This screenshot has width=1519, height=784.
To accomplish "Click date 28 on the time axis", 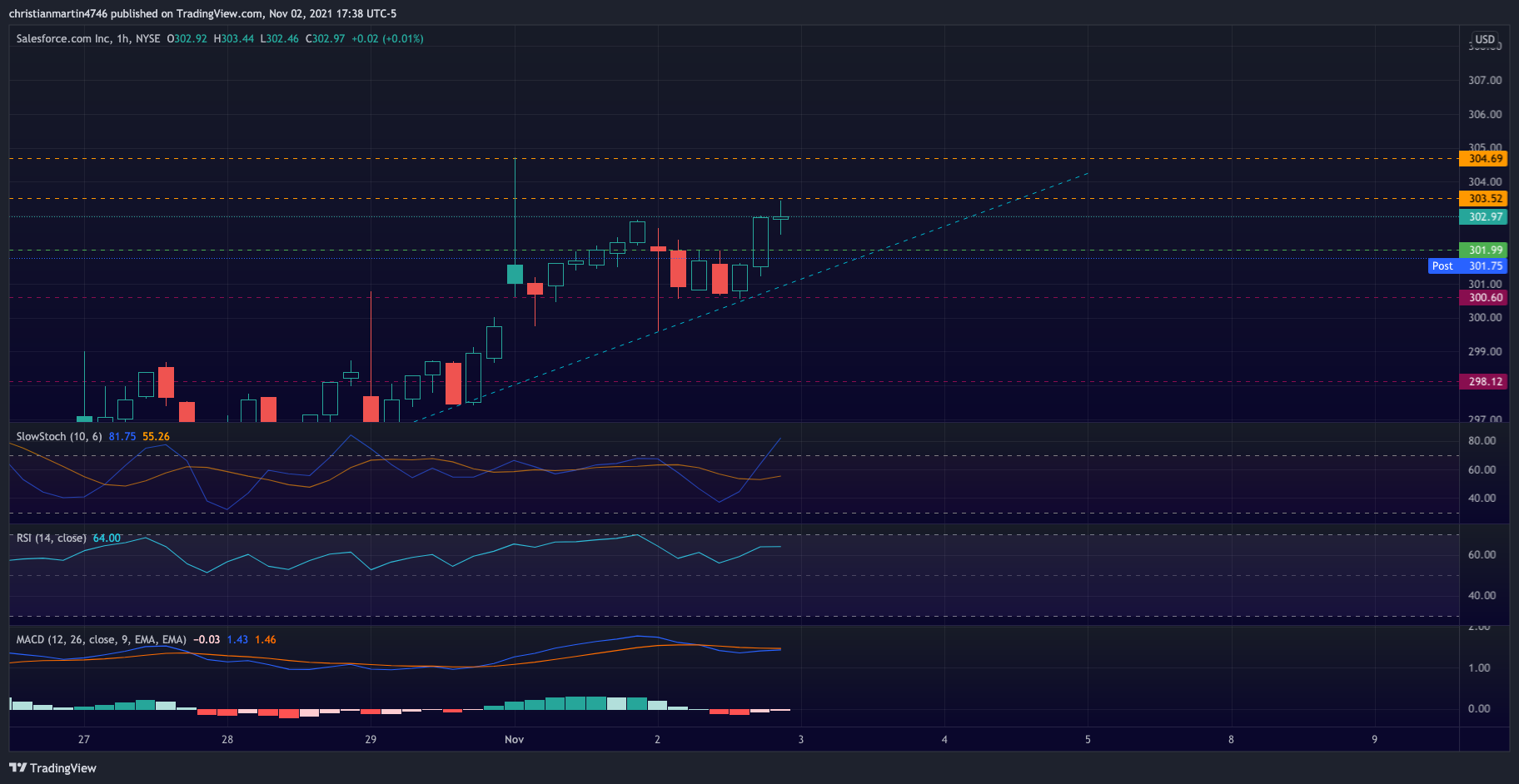I will pos(227,740).
